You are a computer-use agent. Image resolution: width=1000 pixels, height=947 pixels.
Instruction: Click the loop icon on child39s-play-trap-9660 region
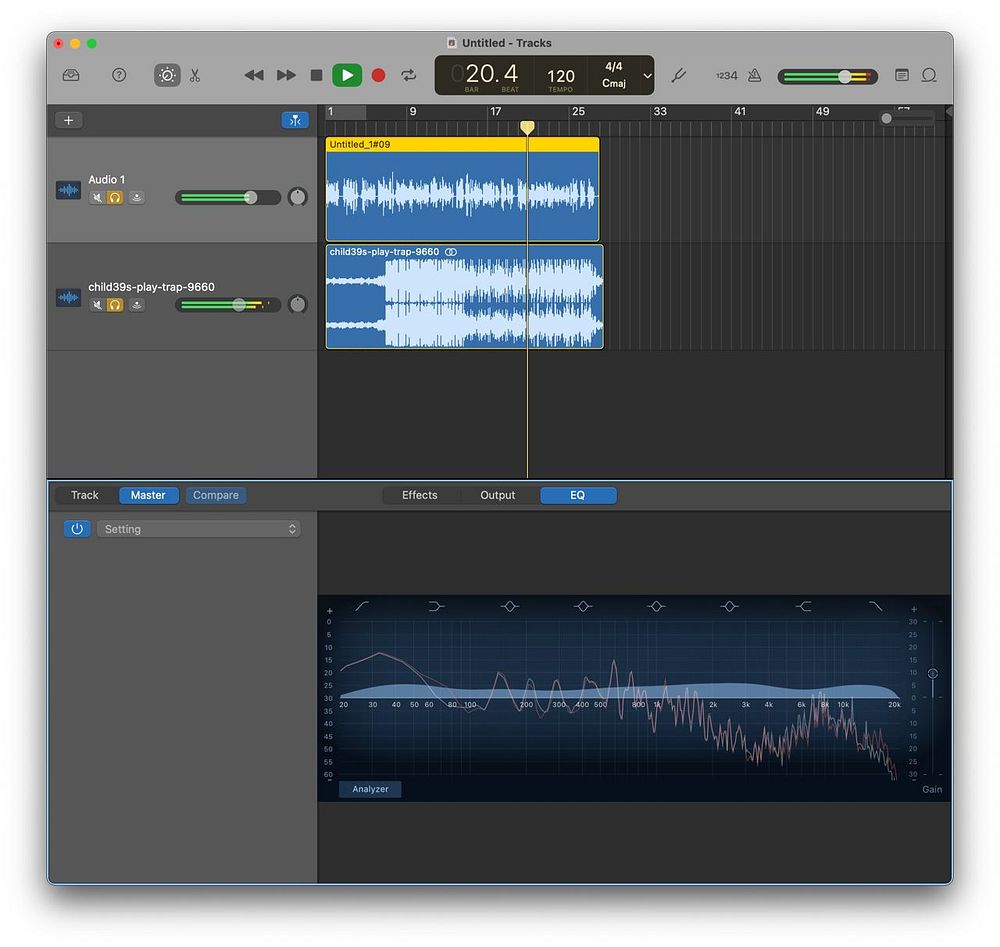click(x=451, y=252)
